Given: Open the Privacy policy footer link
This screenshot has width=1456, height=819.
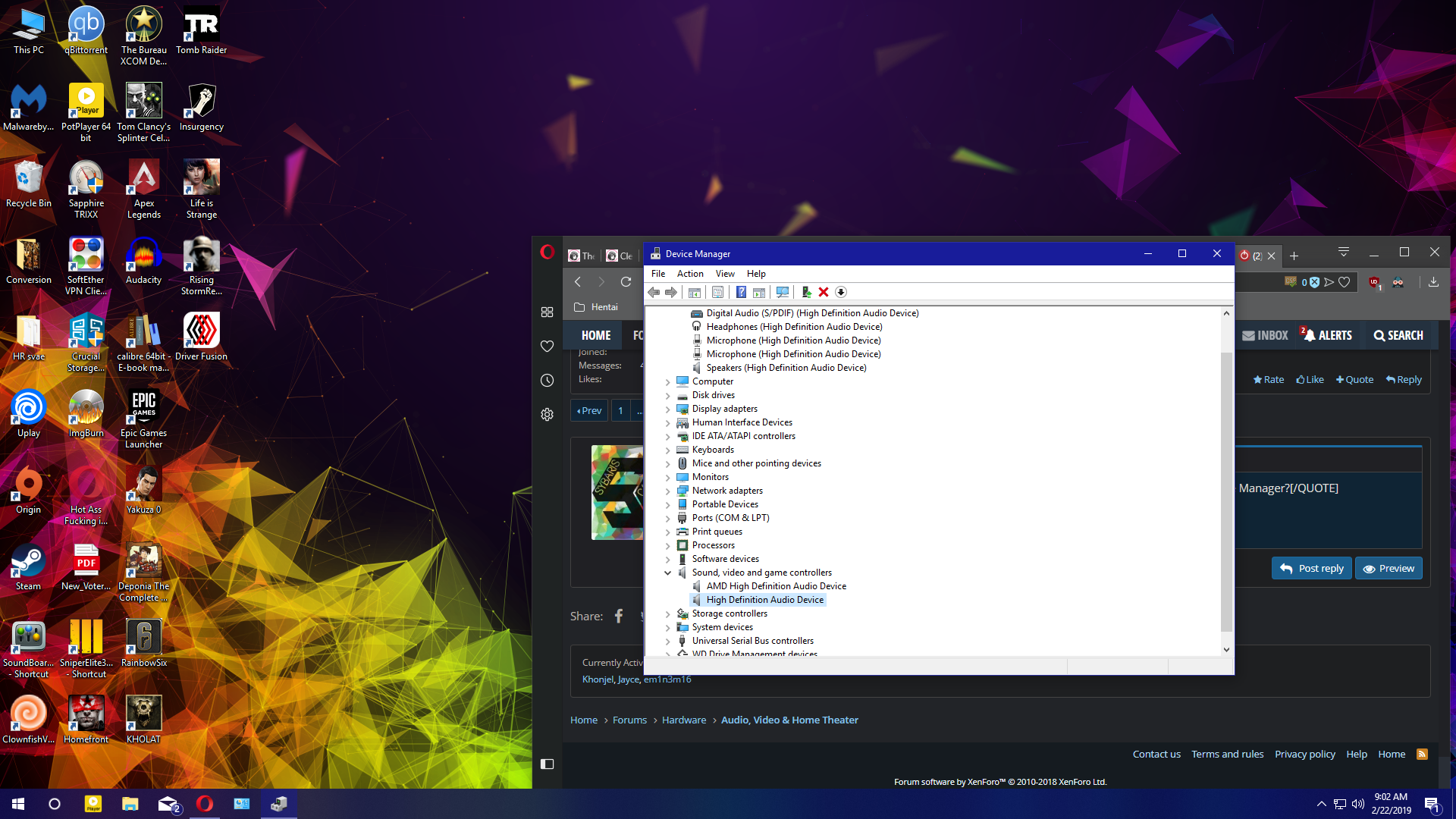Looking at the screenshot, I should 1304,754.
